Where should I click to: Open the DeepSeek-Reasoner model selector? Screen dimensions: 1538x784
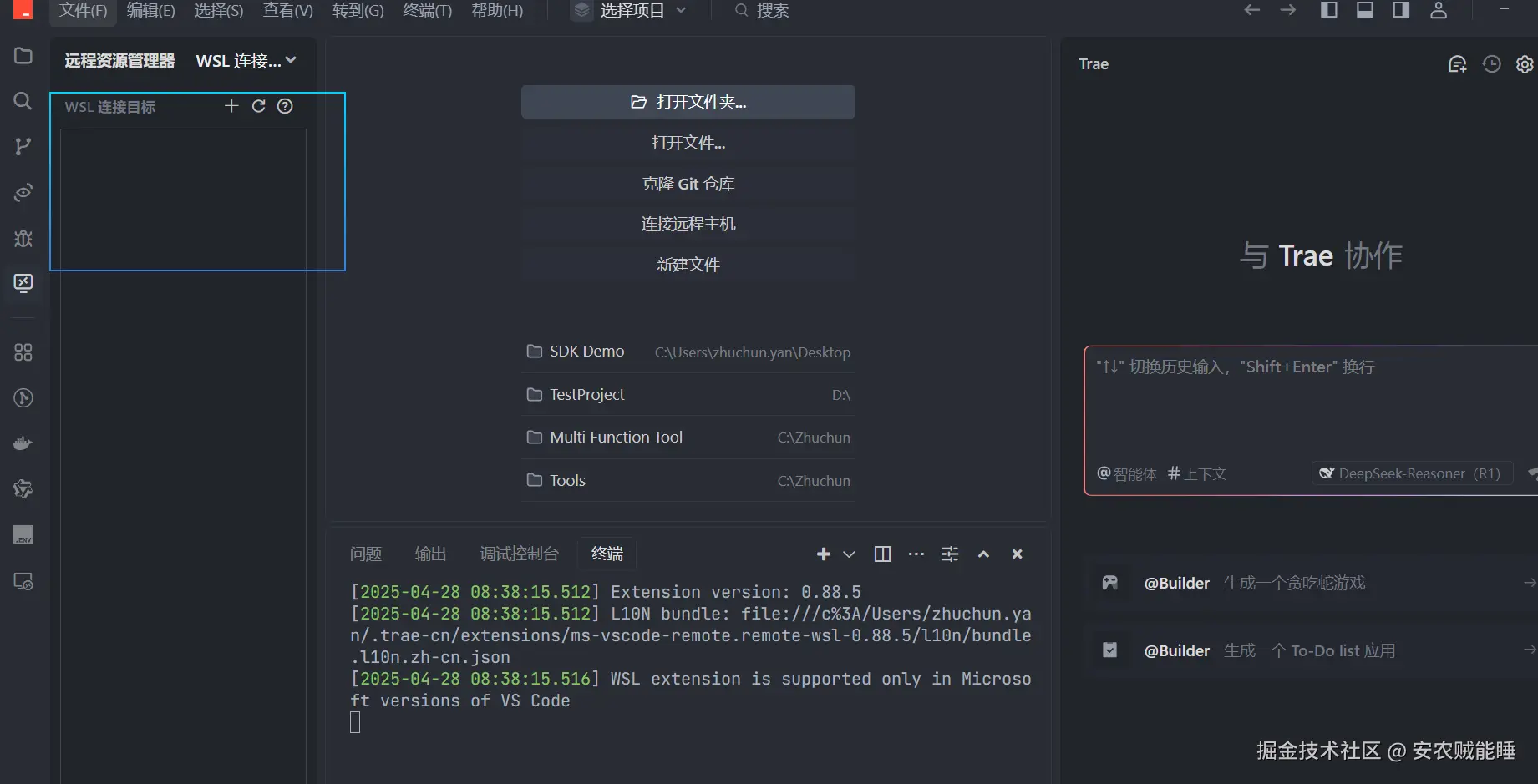[x=1411, y=473]
